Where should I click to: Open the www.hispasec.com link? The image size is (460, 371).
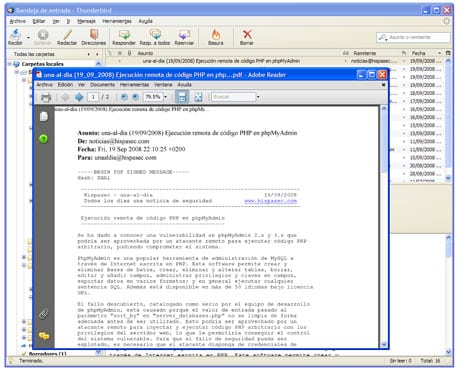(x=270, y=201)
